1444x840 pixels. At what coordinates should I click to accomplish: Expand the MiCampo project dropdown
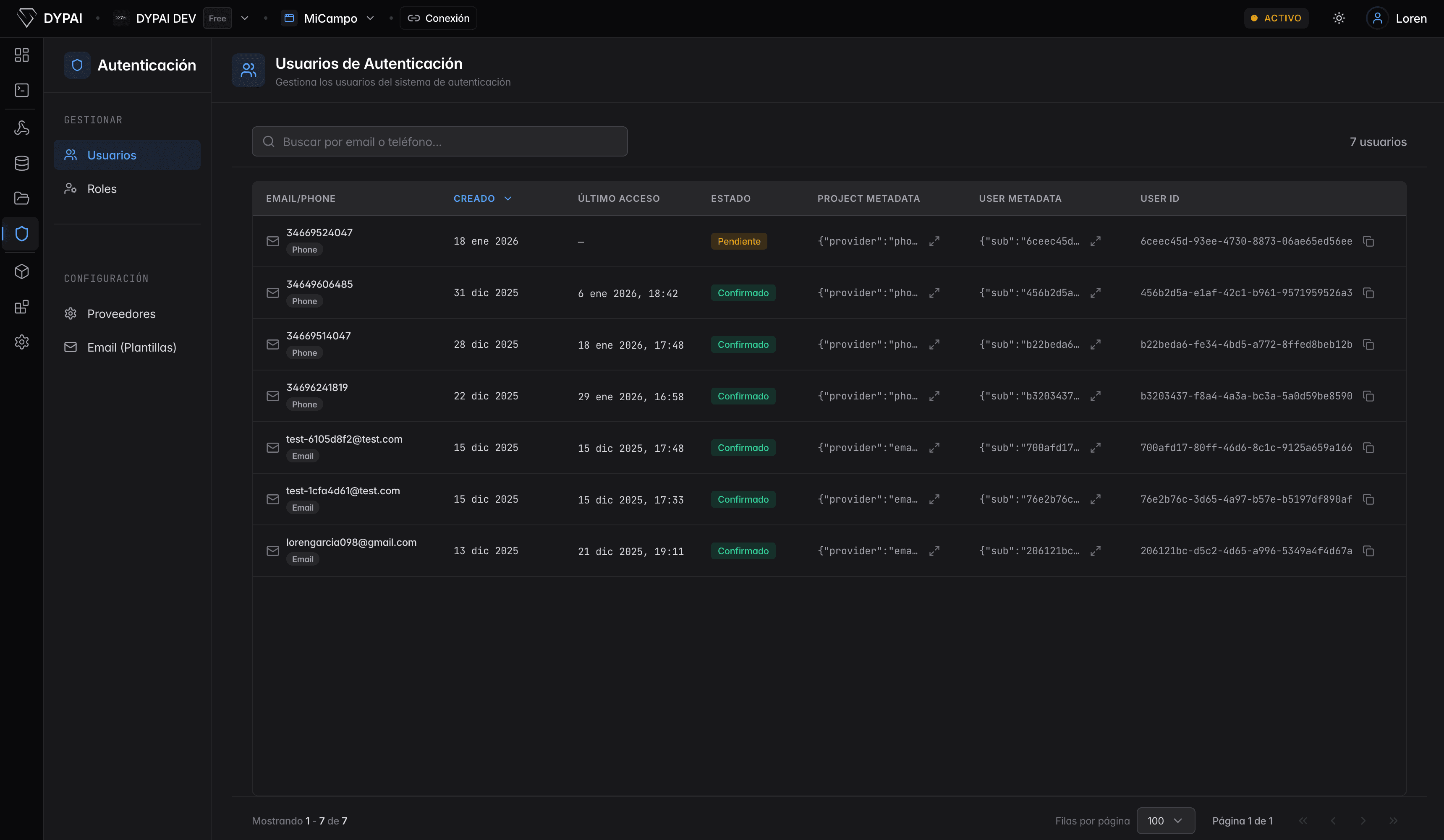pyautogui.click(x=370, y=18)
